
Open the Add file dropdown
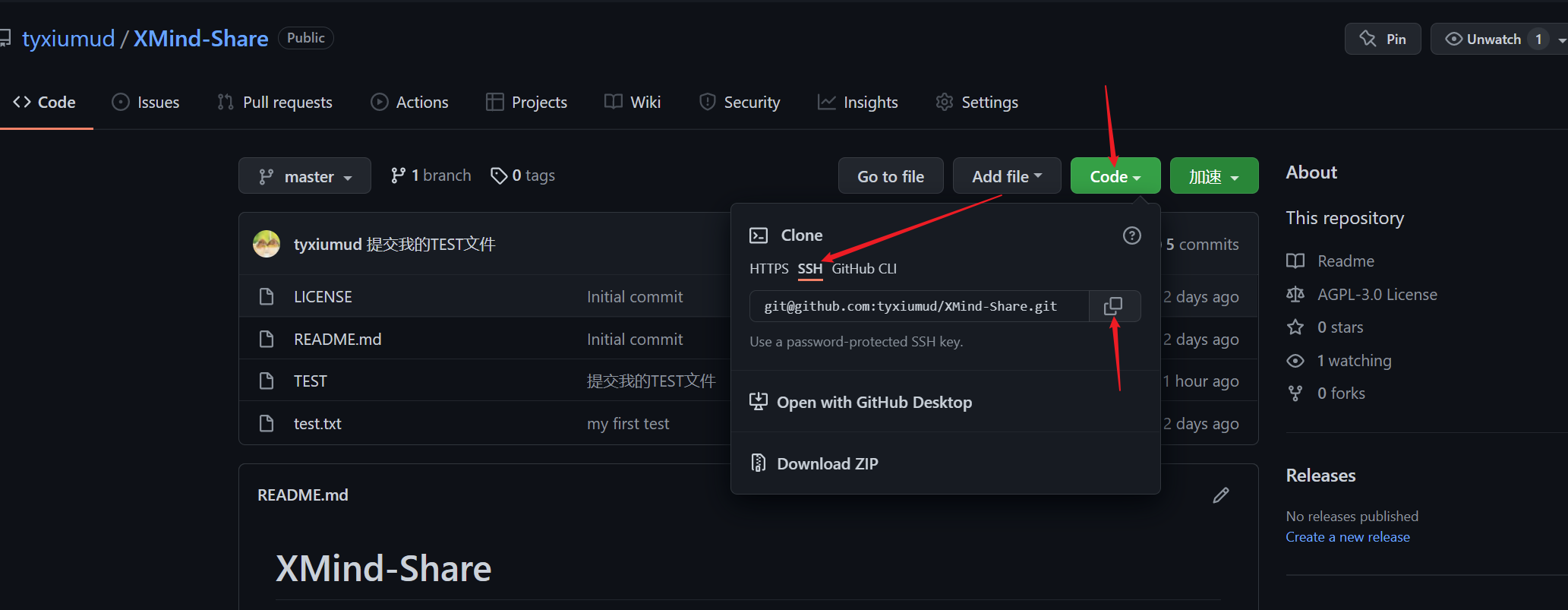point(1006,176)
